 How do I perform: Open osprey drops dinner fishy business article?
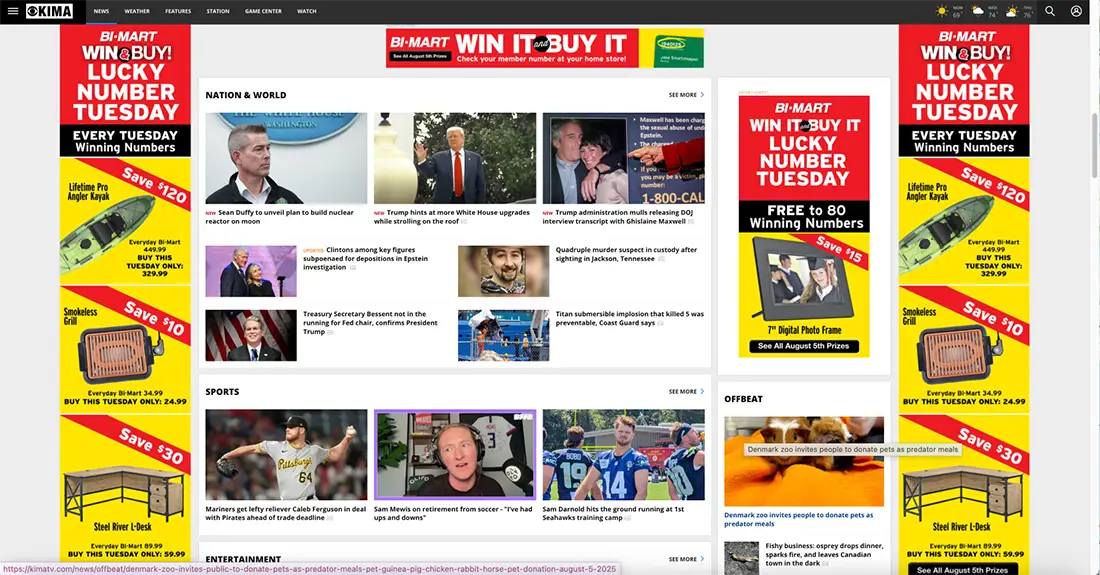coord(824,554)
